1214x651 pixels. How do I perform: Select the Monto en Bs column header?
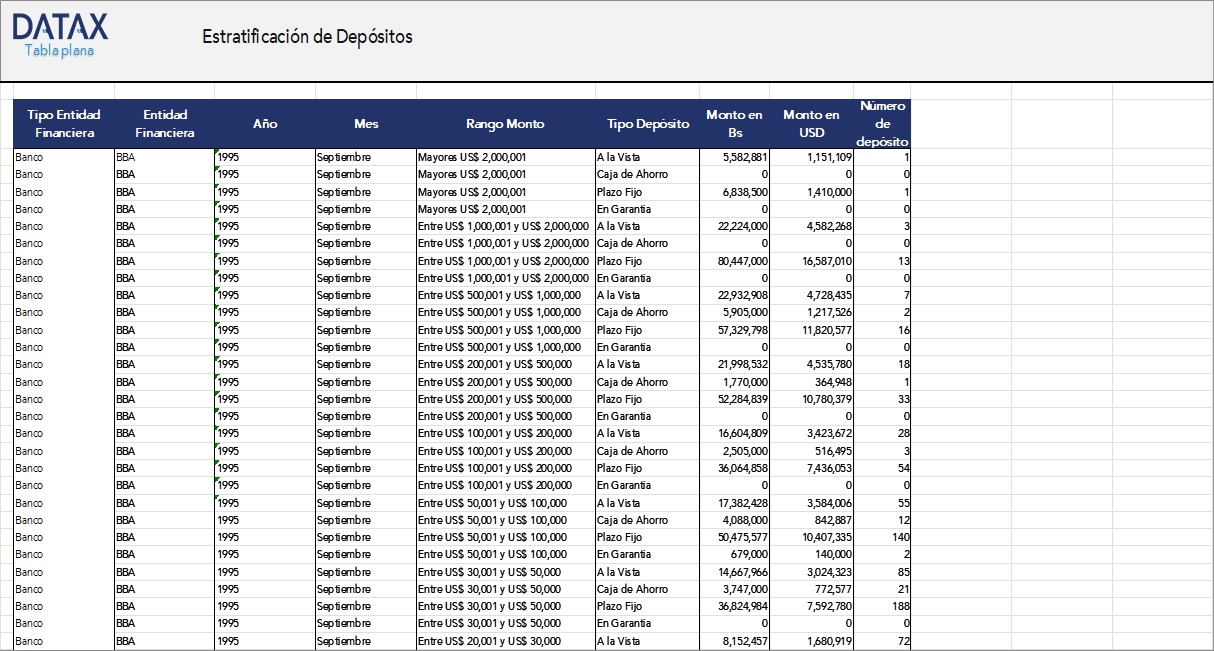[735, 123]
